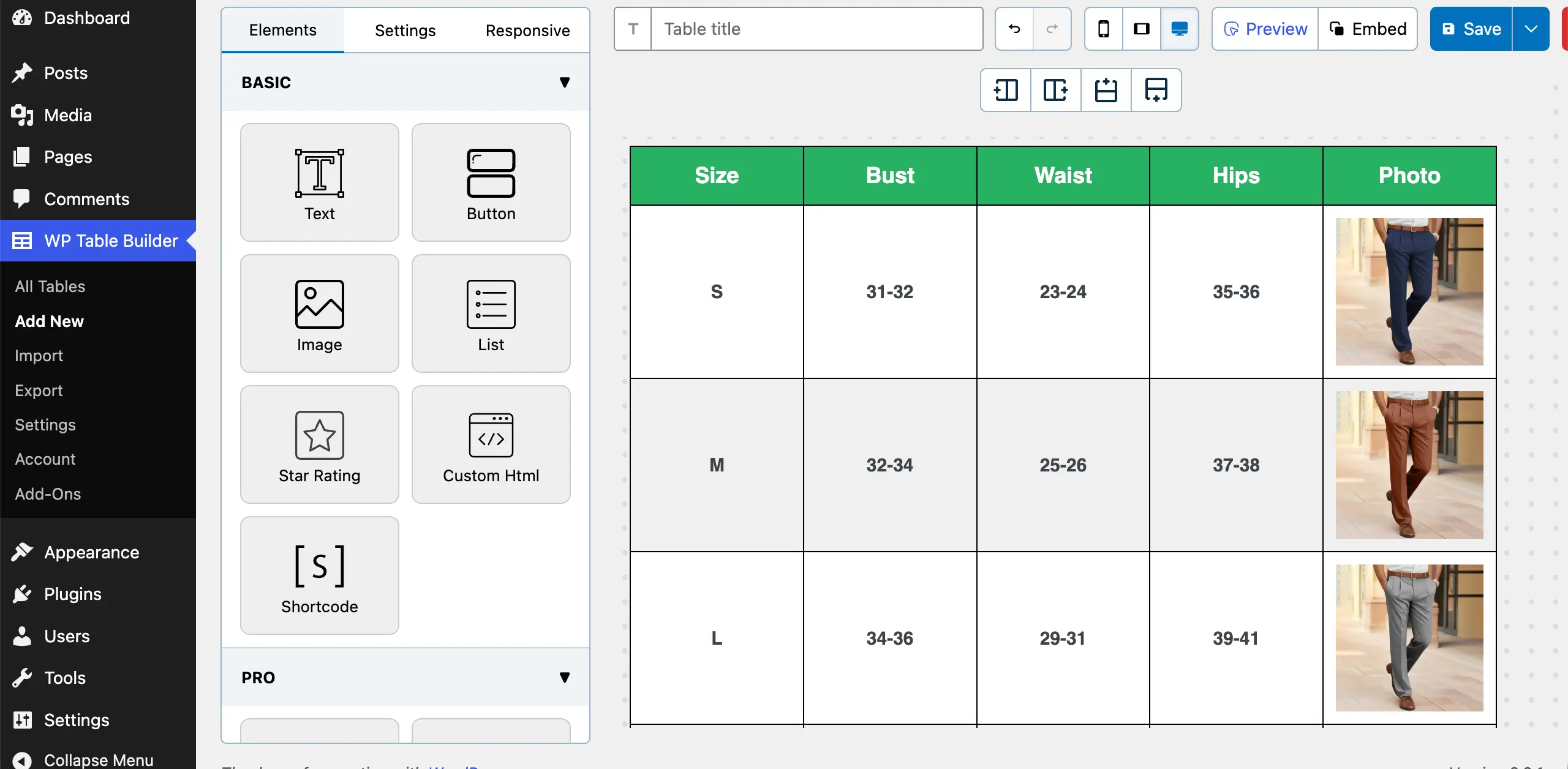Insert a column to the left
This screenshot has width=1568, height=769.
[x=1006, y=90]
